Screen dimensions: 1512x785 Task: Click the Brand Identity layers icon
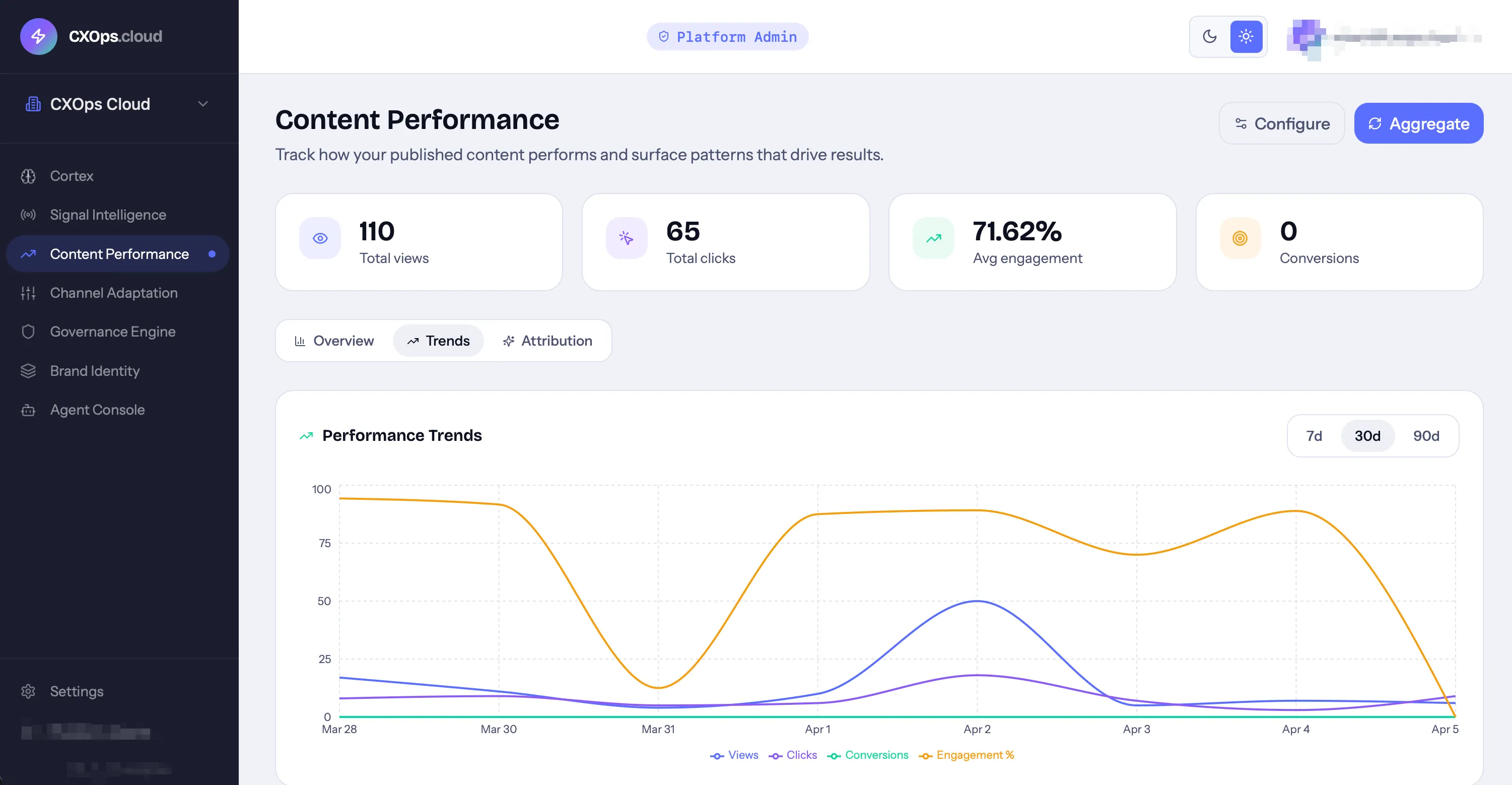[x=28, y=371]
